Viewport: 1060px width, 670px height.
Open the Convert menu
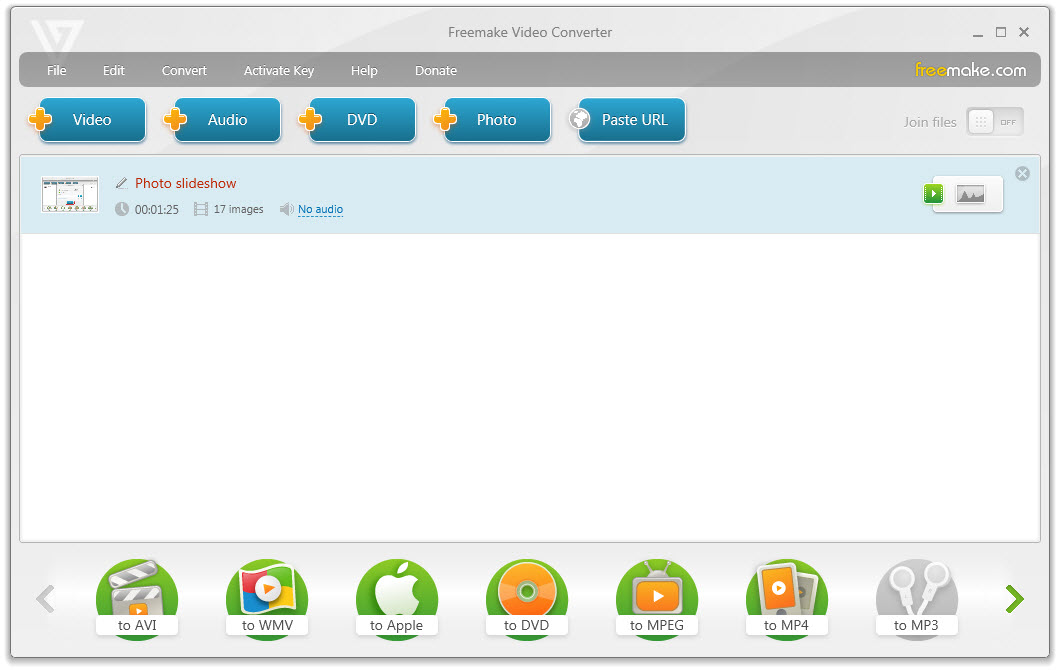click(x=184, y=70)
